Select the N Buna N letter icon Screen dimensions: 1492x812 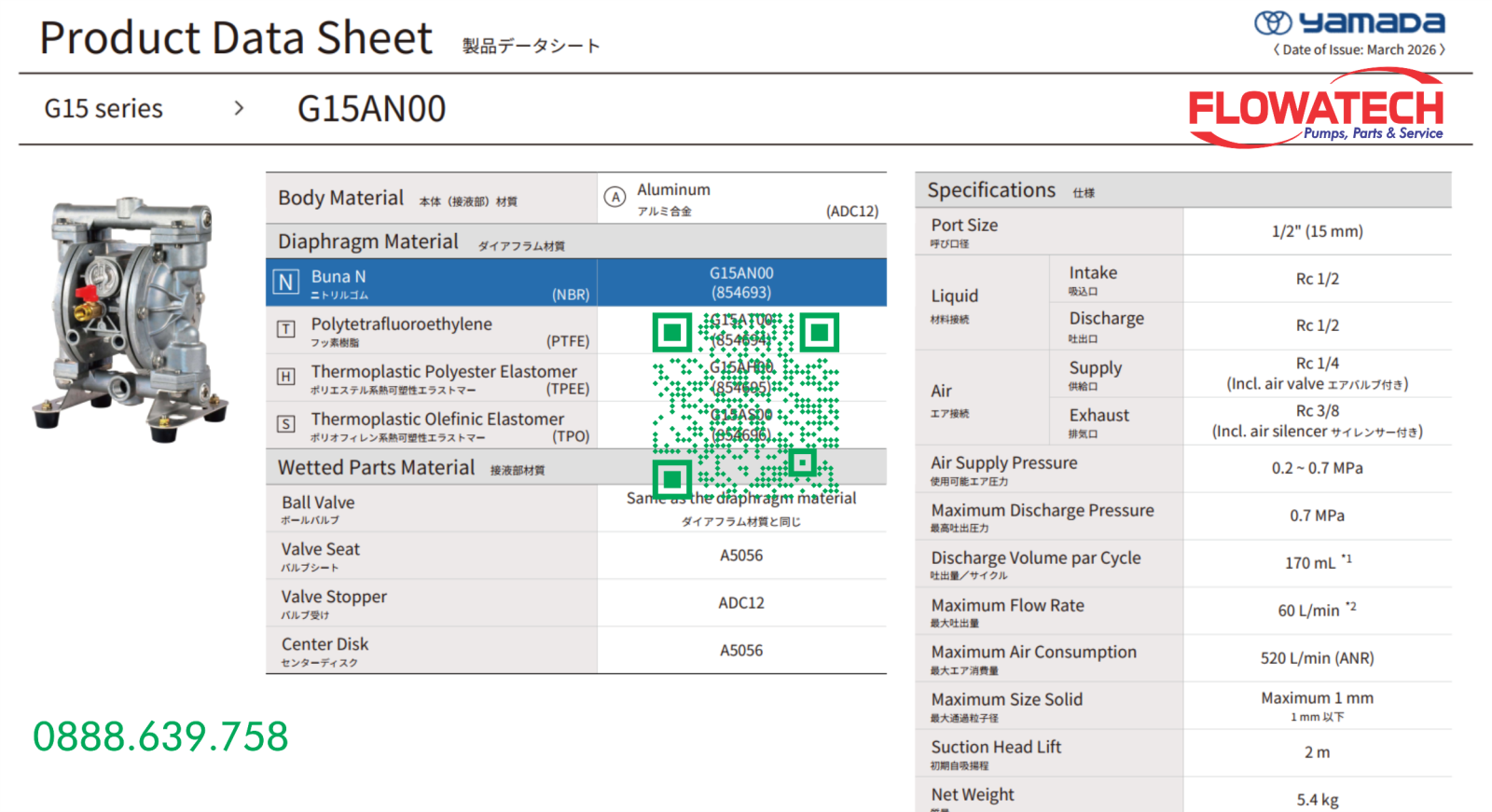click(286, 282)
